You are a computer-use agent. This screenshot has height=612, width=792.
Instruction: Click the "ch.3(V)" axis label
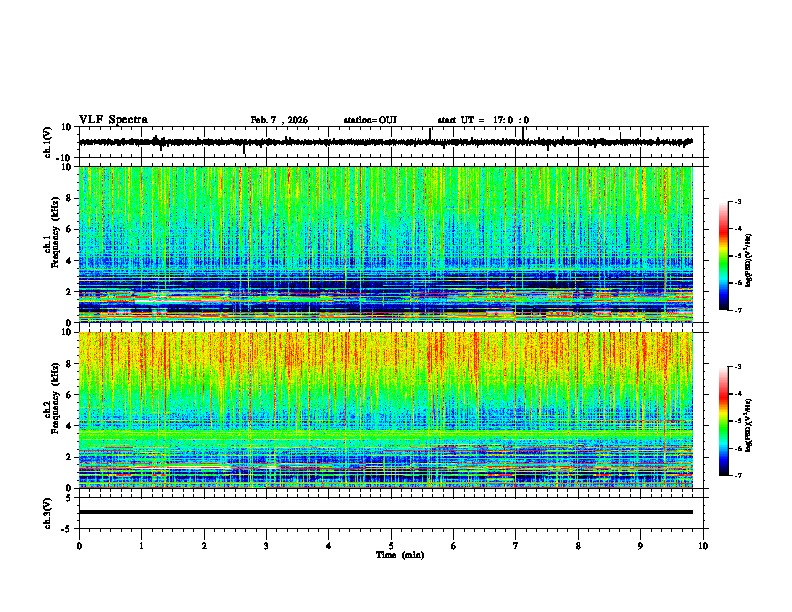tap(48, 513)
